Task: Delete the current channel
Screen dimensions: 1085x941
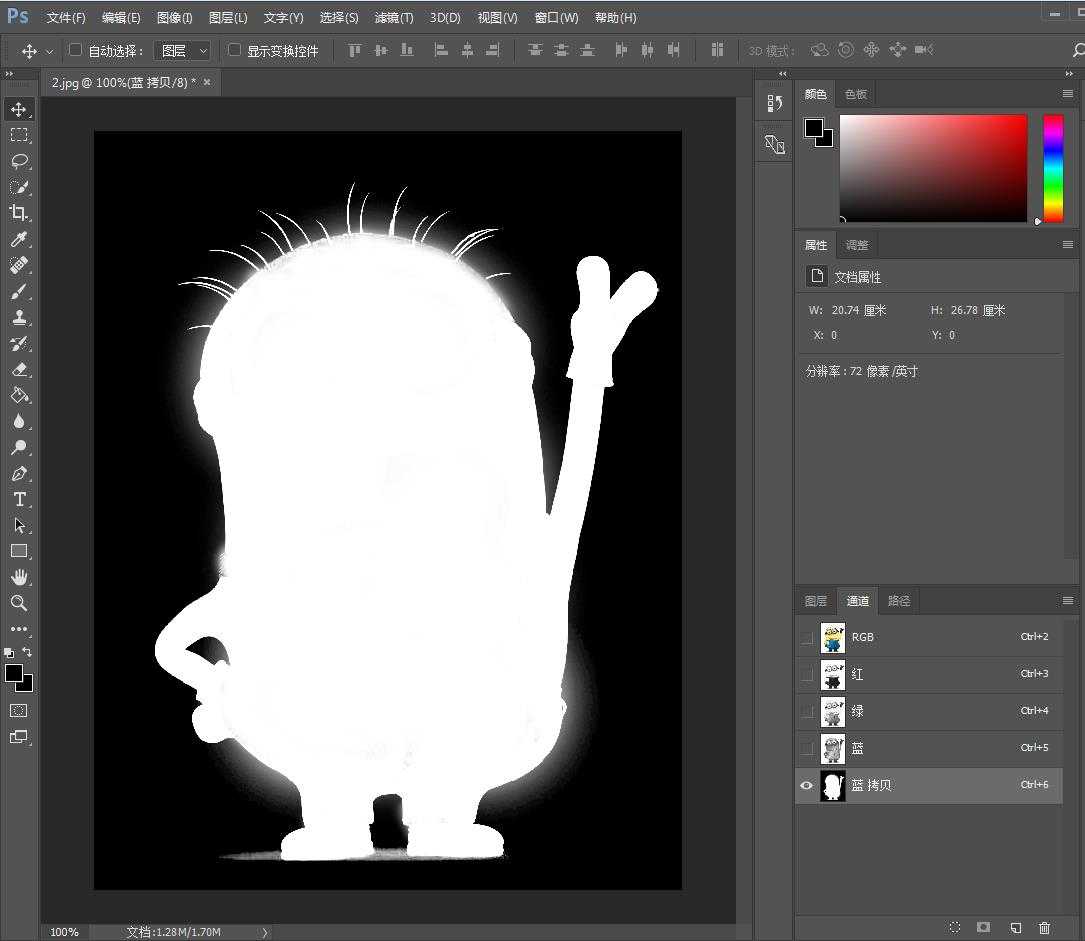Action: pyautogui.click(x=1045, y=927)
